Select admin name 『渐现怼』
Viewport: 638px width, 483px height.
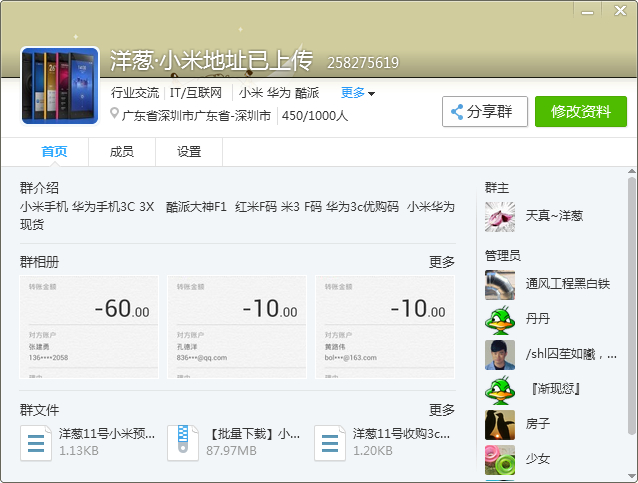(x=555, y=389)
